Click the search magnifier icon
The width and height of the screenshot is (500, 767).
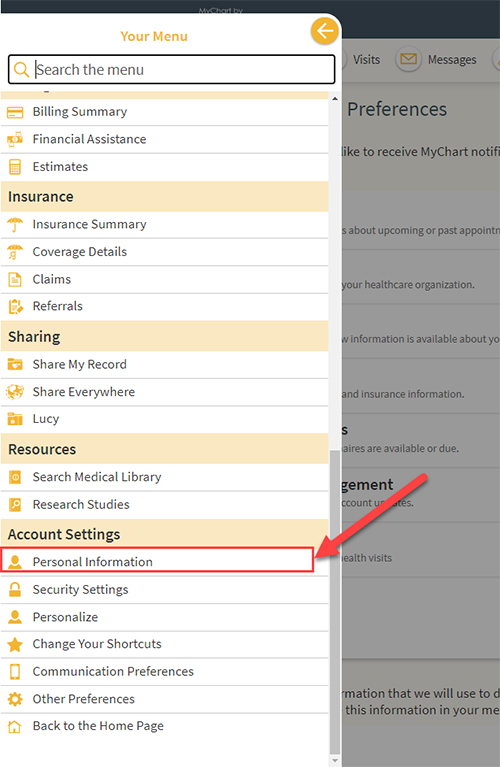pos(21,69)
